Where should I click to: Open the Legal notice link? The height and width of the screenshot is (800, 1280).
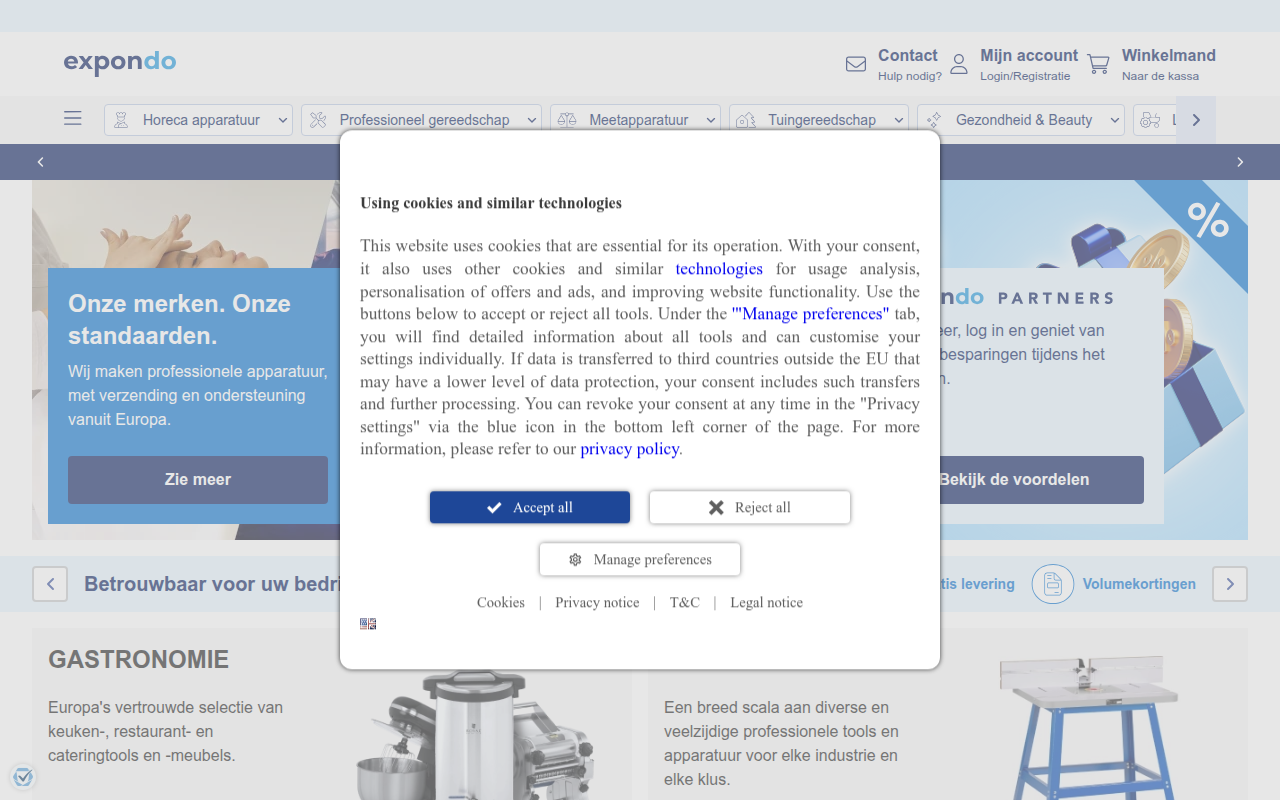tap(766, 602)
